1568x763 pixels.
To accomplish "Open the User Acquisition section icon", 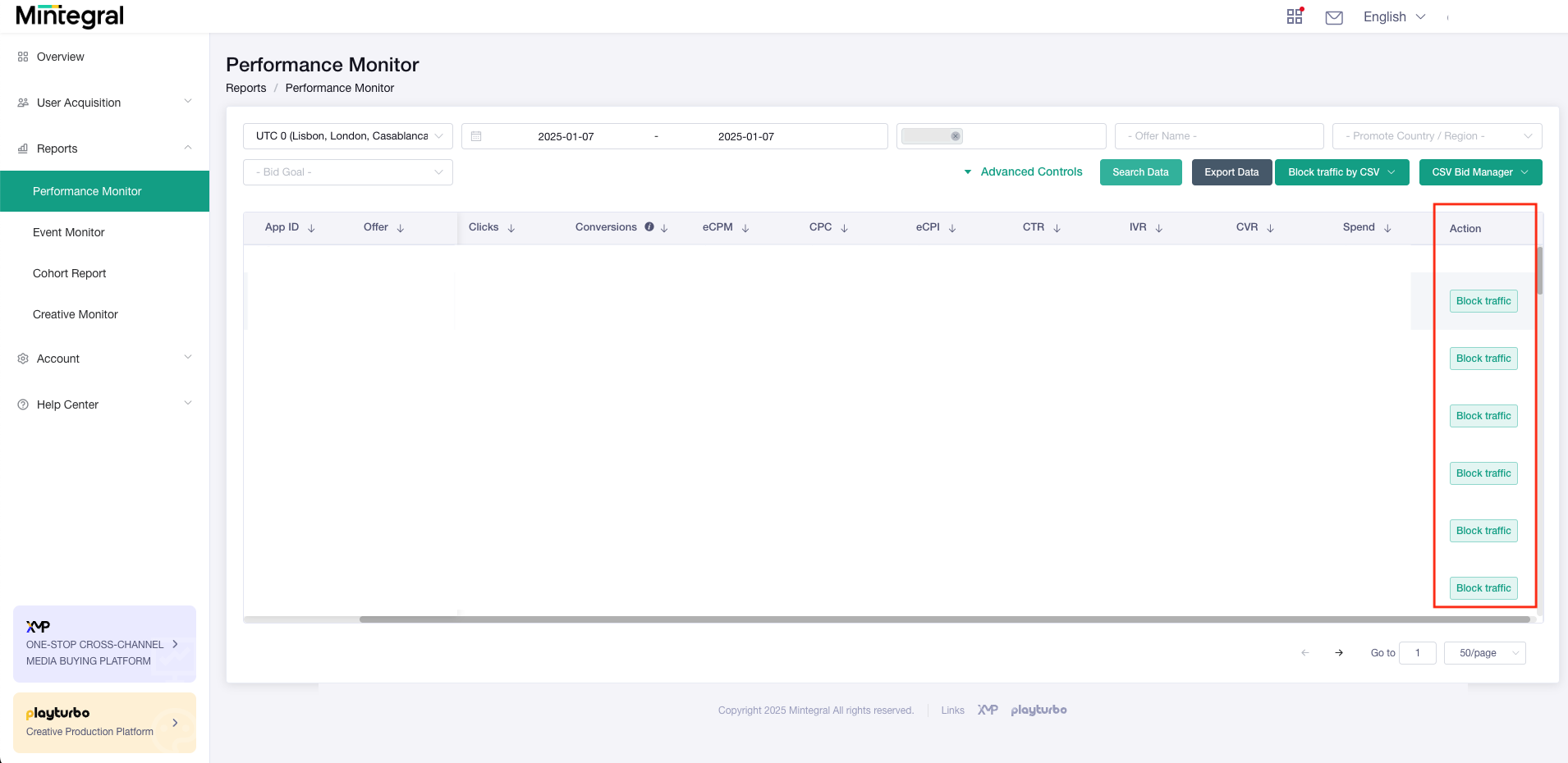I will coord(21,102).
